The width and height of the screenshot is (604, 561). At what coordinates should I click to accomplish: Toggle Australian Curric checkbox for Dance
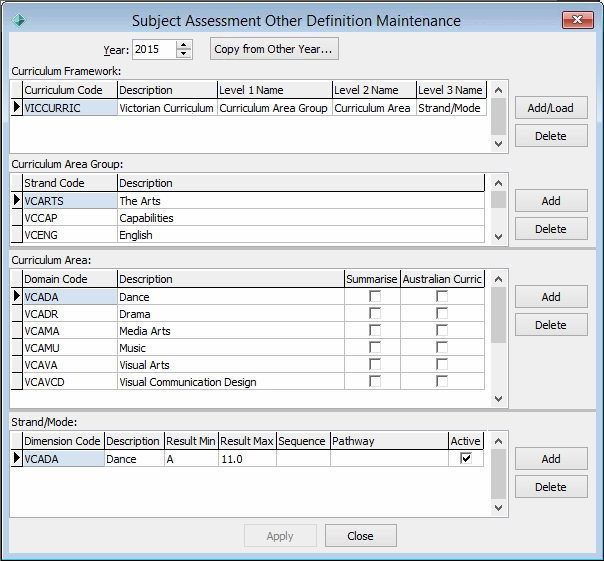(x=442, y=296)
